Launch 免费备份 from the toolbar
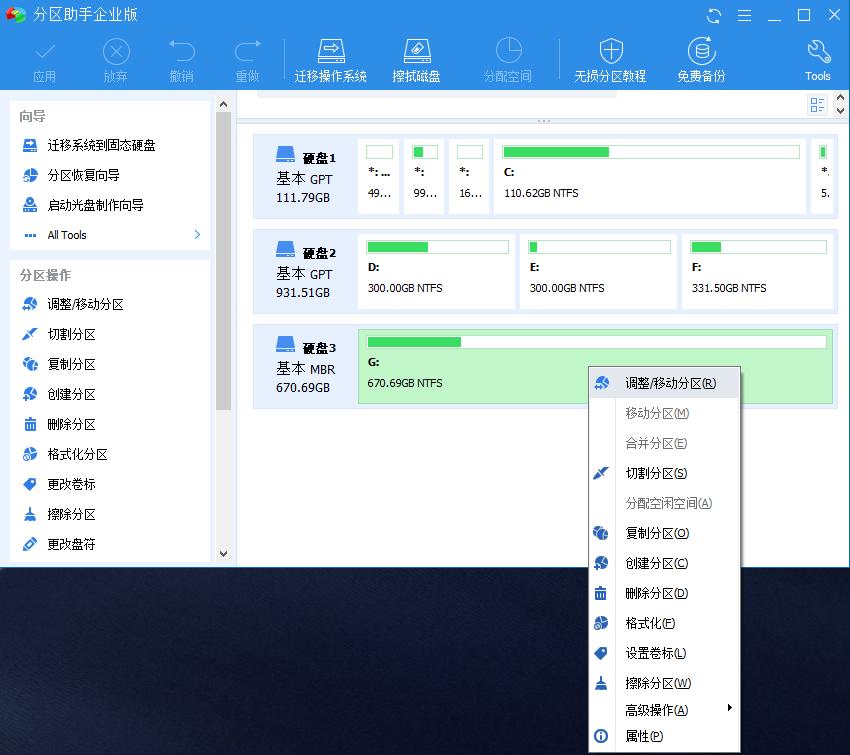 (x=701, y=57)
